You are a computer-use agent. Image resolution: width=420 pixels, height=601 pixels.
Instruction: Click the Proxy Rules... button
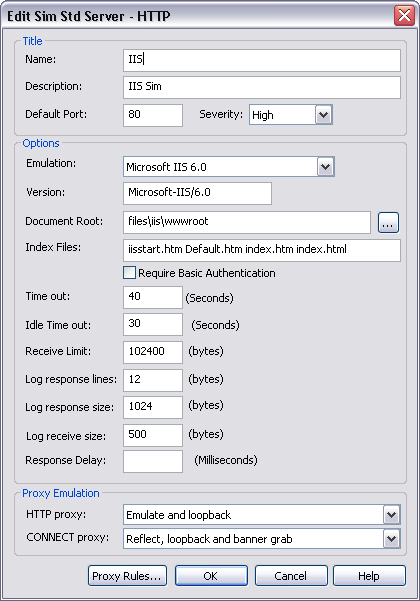coord(127,575)
